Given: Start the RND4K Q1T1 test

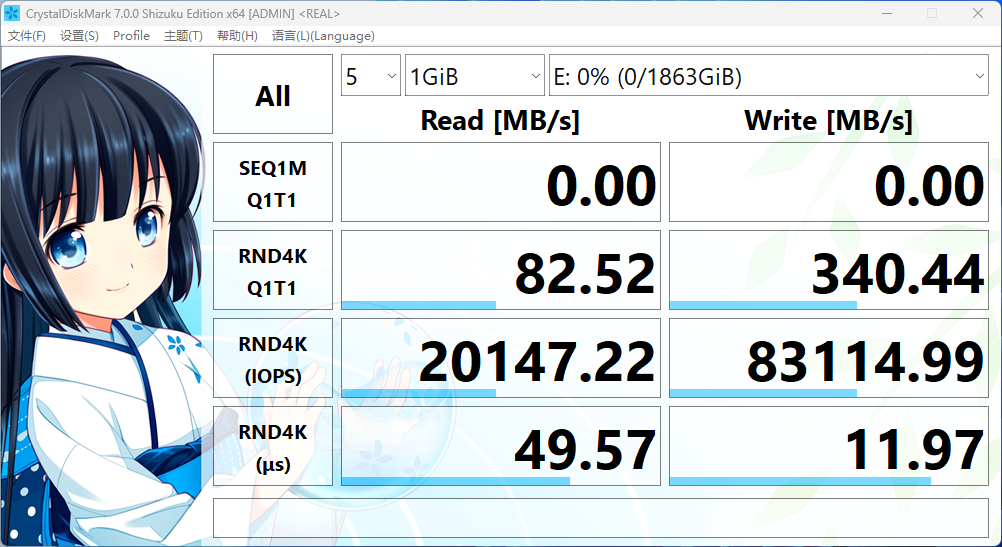Looking at the screenshot, I should pyautogui.click(x=273, y=271).
